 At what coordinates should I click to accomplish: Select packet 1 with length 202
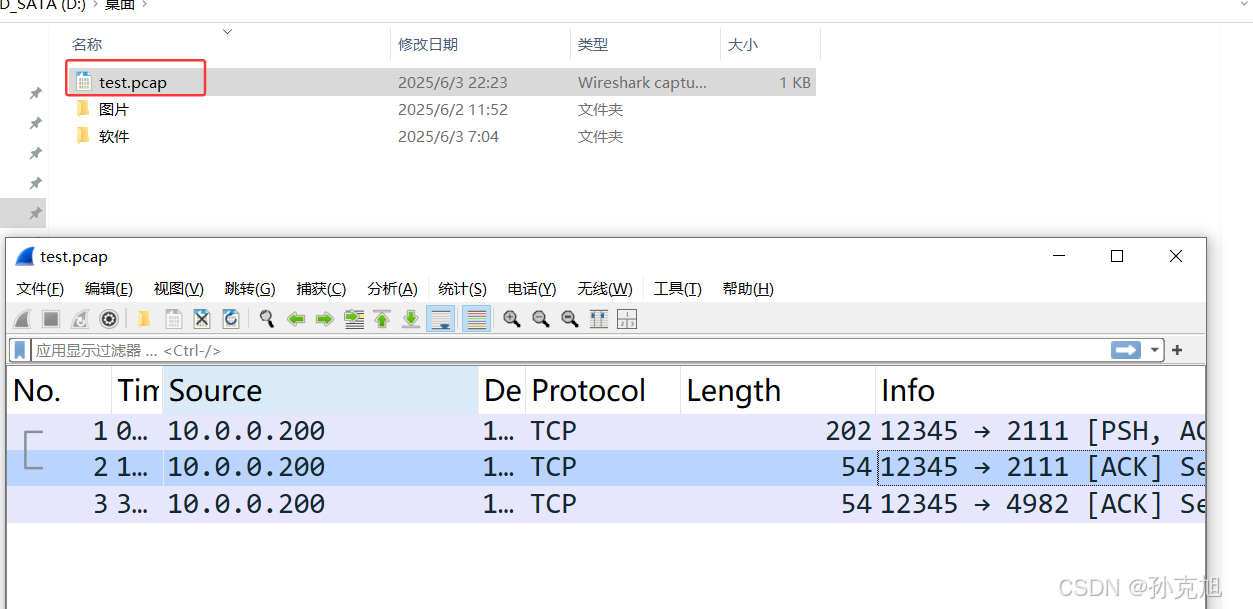point(606,431)
